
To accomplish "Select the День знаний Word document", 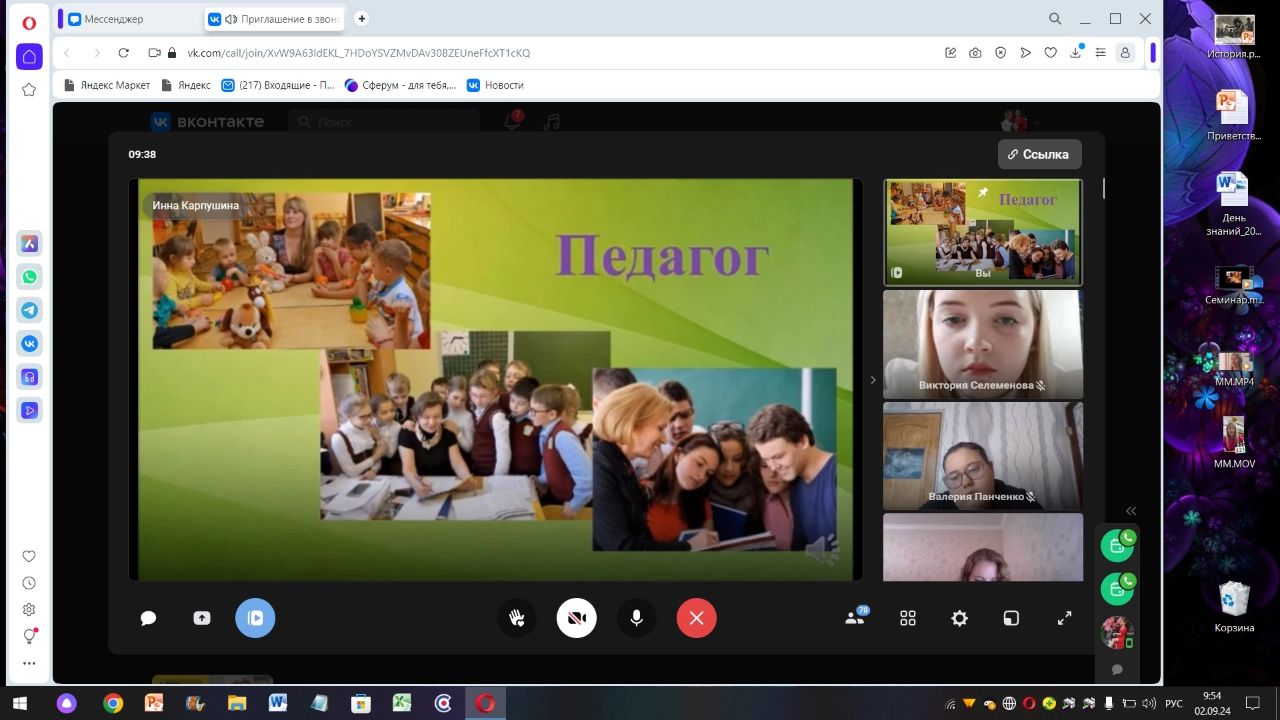I will point(1233,203).
